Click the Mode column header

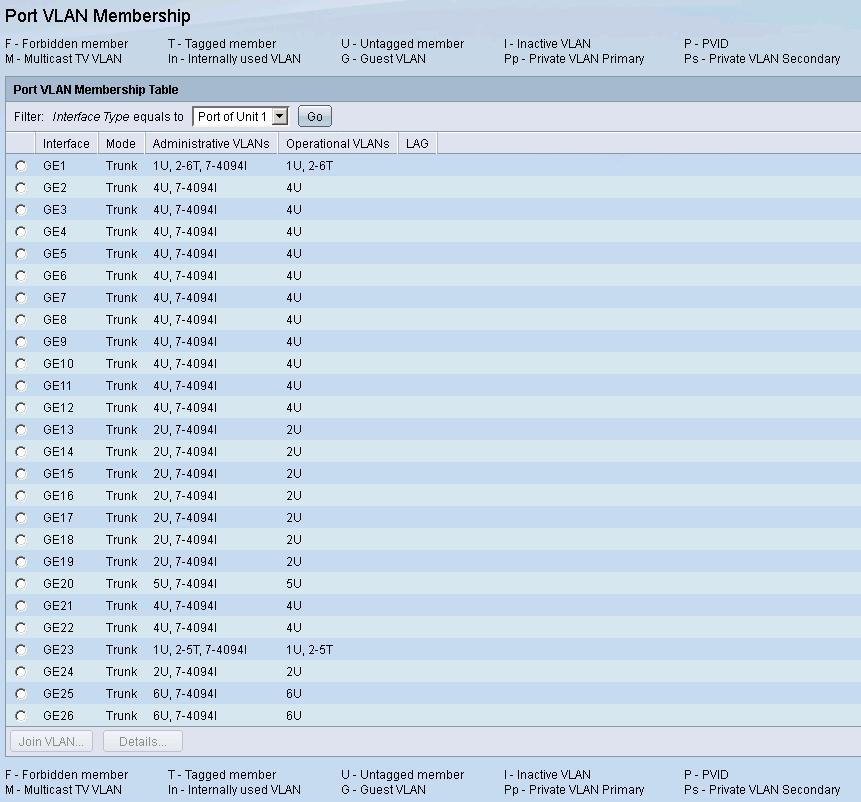pyautogui.click(x=121, y=143)
